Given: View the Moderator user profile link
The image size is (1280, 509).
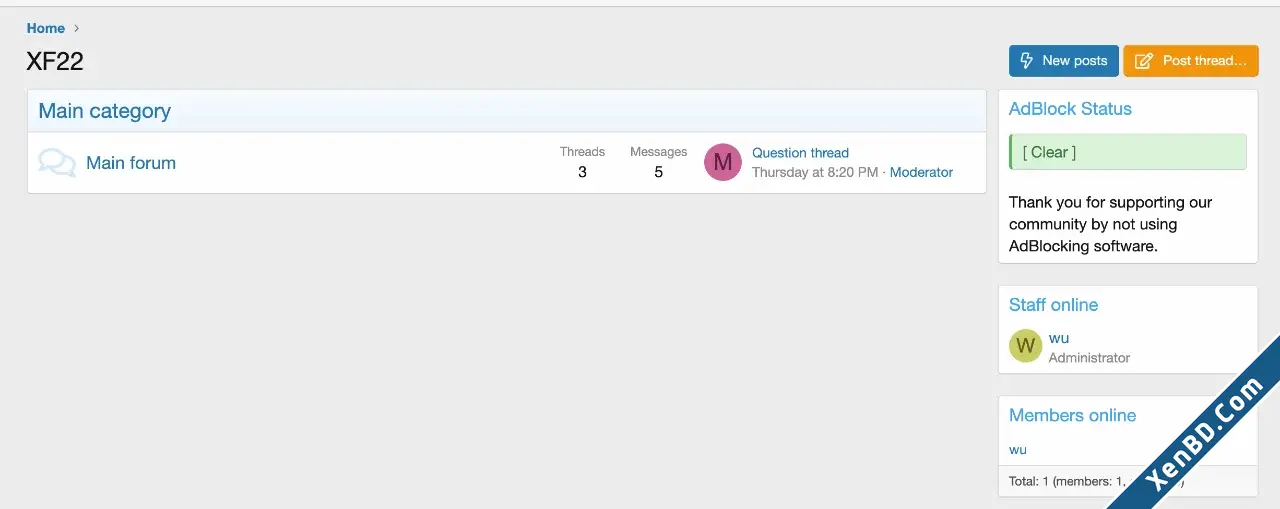Looking at the screenshot, I should point(921,172).
